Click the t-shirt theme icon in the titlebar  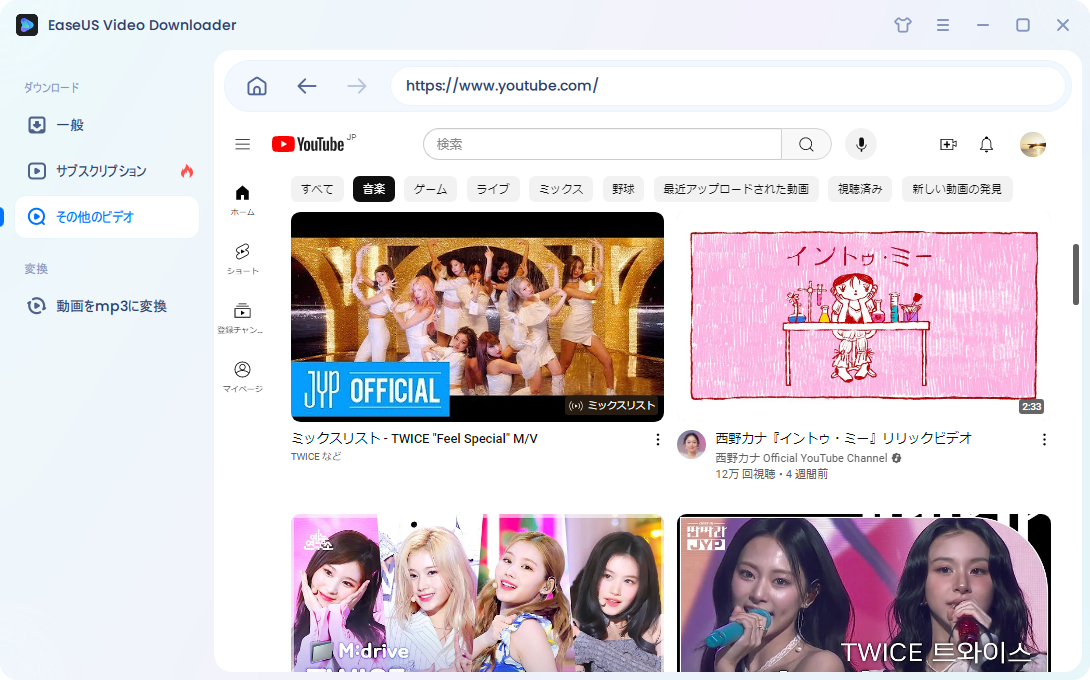coord(902,25)
